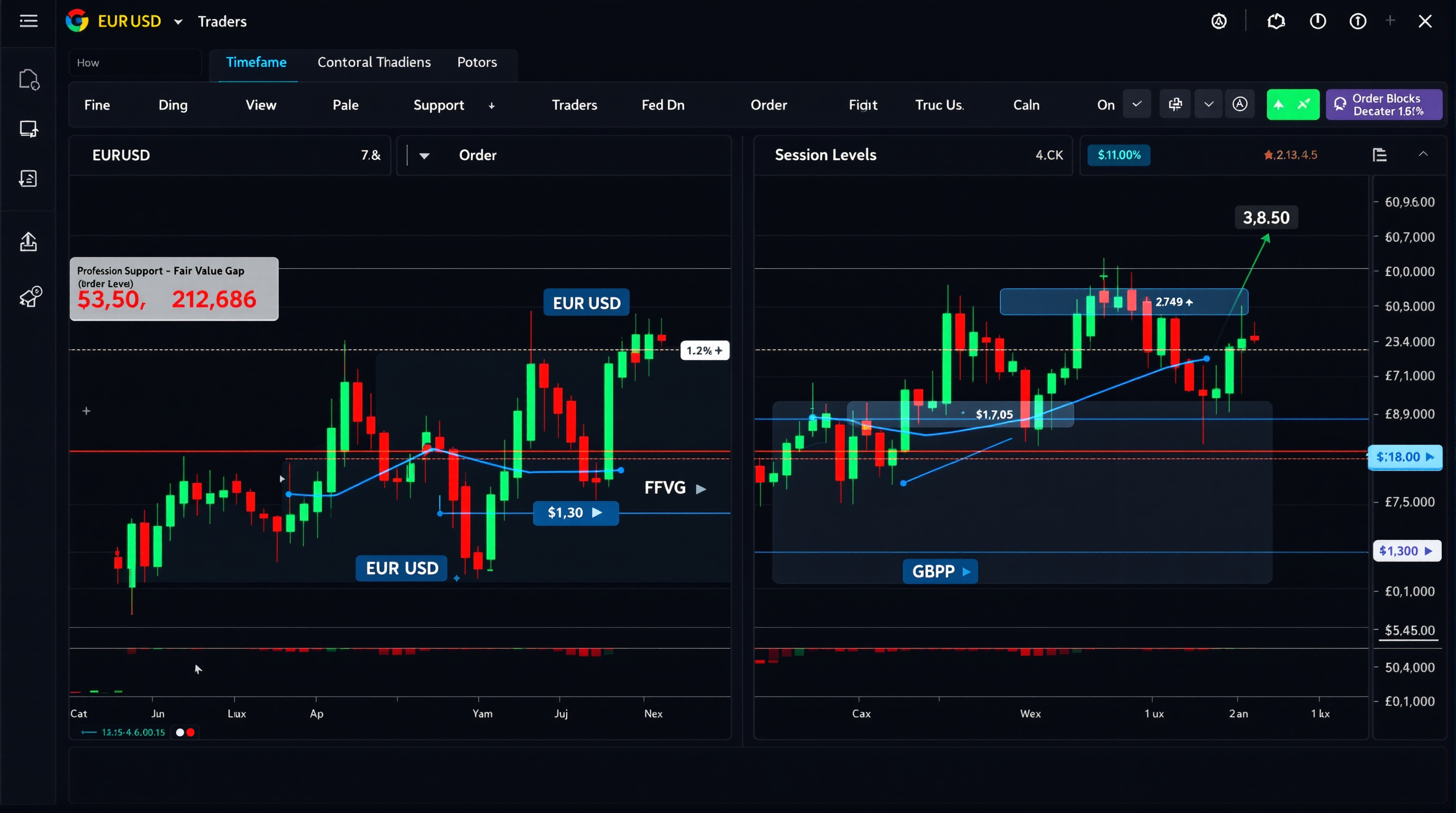Click the 'How' search input field
The height and width of the screenshot is (813, 1456).
tap(134, 62)
